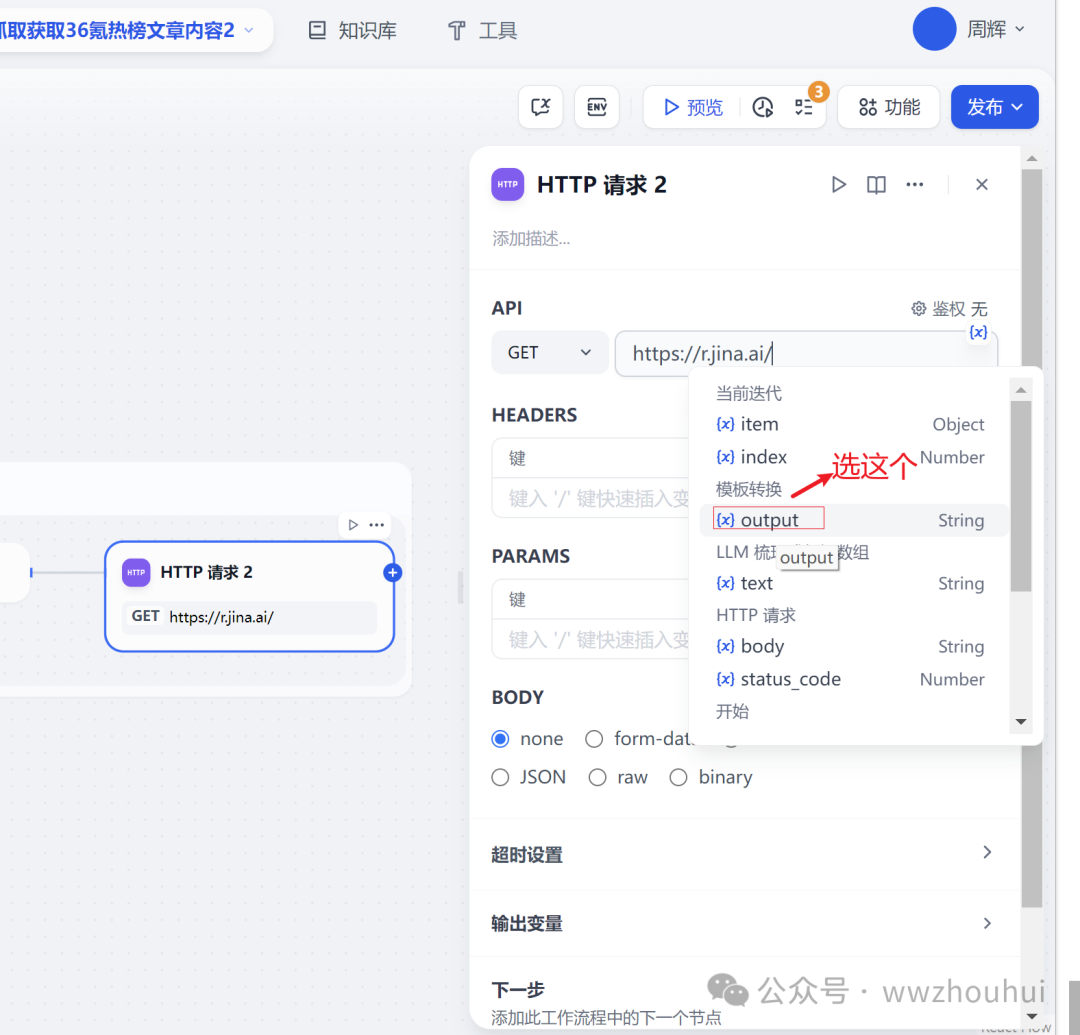Image resolution: width=1080 pixels, height=1035 pixels.
Task: Open the 鉴权 无 authorization settings
Action: [949, 309]
